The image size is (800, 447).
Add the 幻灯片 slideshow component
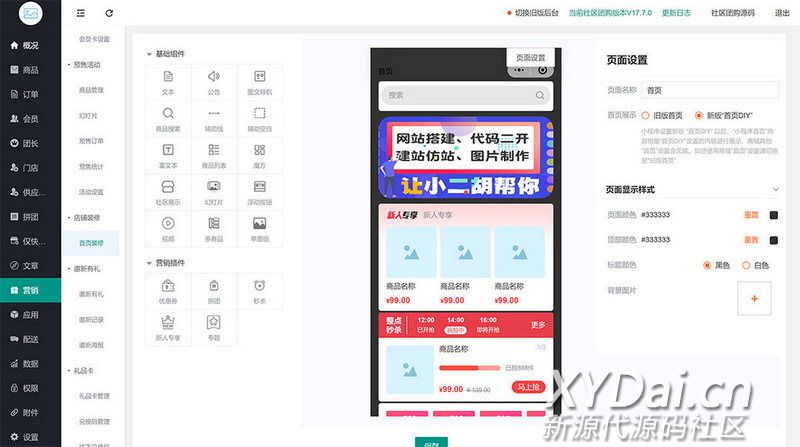tap(214, 193)
